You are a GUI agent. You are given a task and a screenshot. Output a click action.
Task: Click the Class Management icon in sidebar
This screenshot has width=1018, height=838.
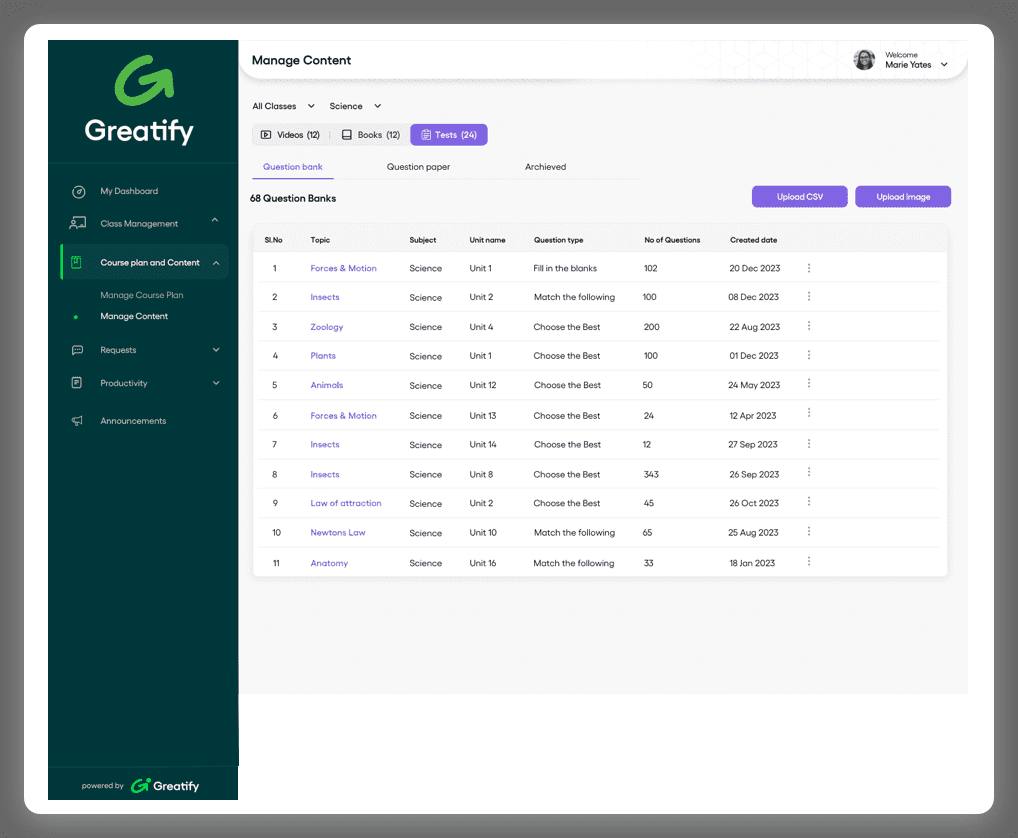pyautogui.click(x=78, y=224)
